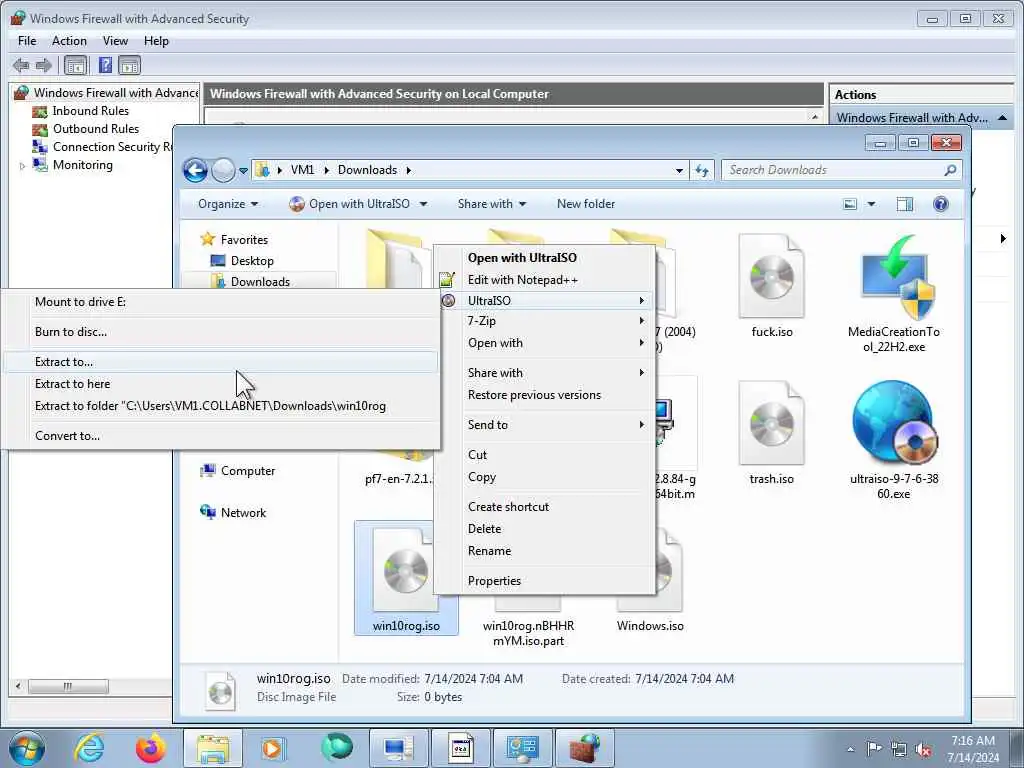
Task: Select trash.iso disc image file
Action: point(771,434)
